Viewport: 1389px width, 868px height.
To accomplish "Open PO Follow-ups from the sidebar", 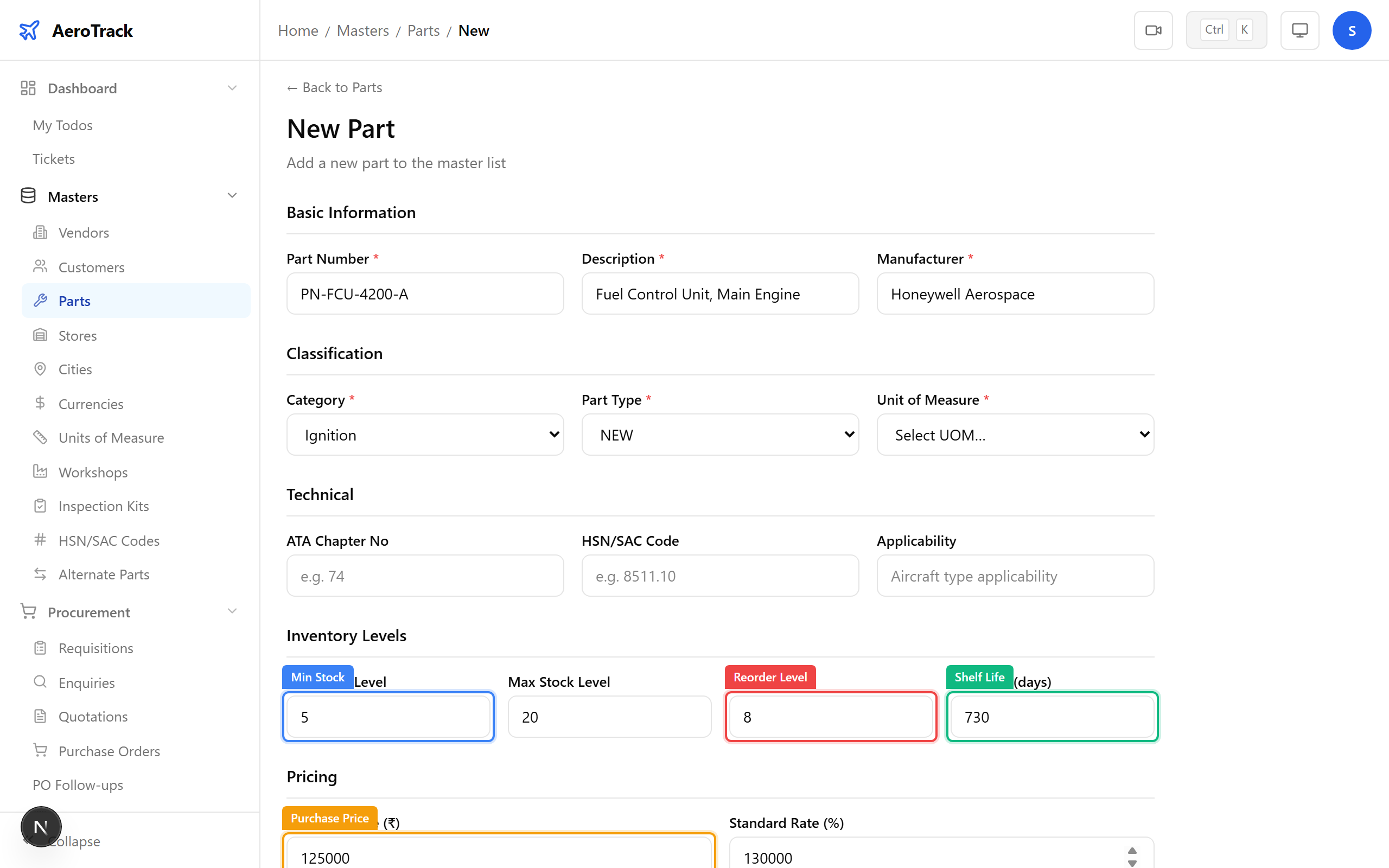I will tap(78, 785).
